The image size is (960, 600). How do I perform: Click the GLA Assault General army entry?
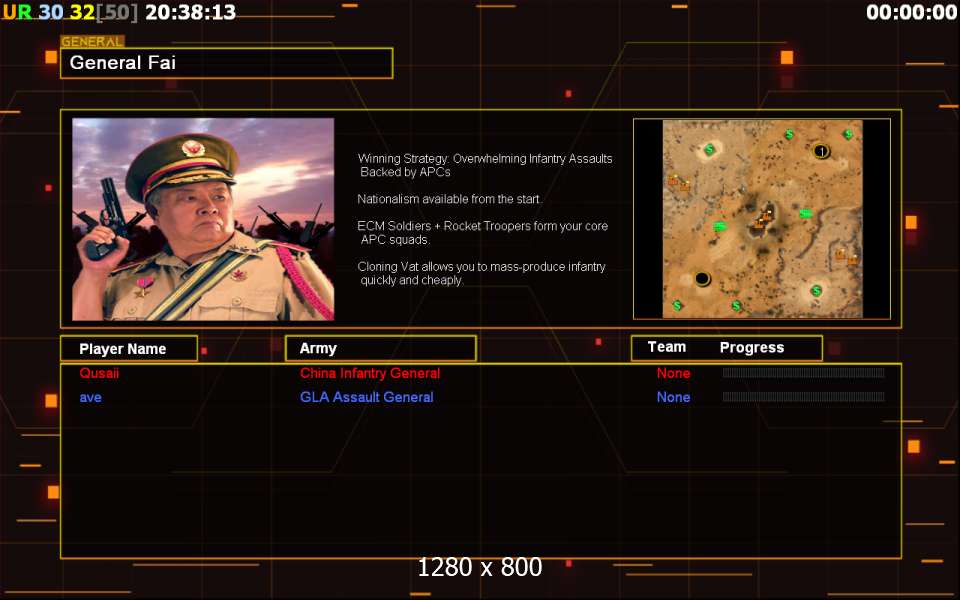[x=367, y=397]
